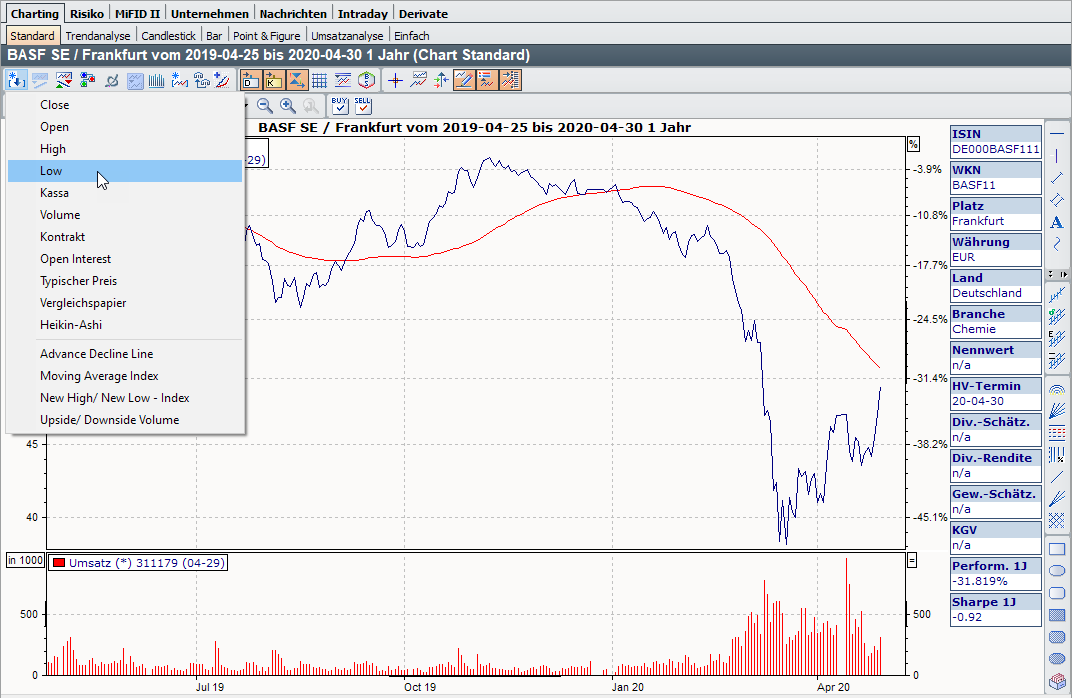Select the rectangle drawing tool

coord(1057,549)
